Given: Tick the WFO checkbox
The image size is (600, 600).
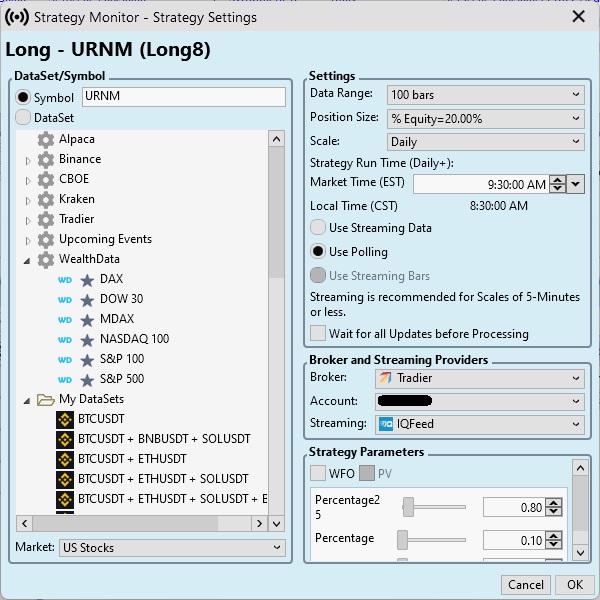Looking at the screenshot, I should pyautogui.click(x=318, y=473).
